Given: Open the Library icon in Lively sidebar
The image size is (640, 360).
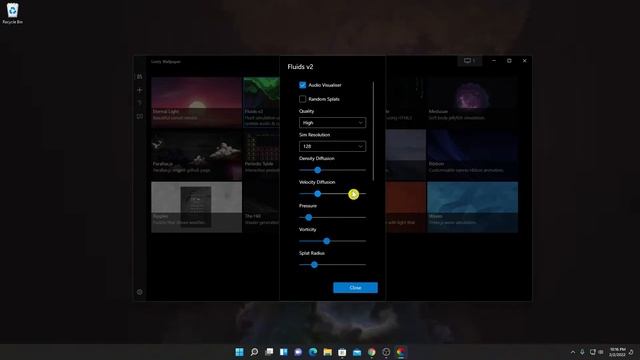Looking at the screenshot, I should pyautogui.click(x=140, y=77).
